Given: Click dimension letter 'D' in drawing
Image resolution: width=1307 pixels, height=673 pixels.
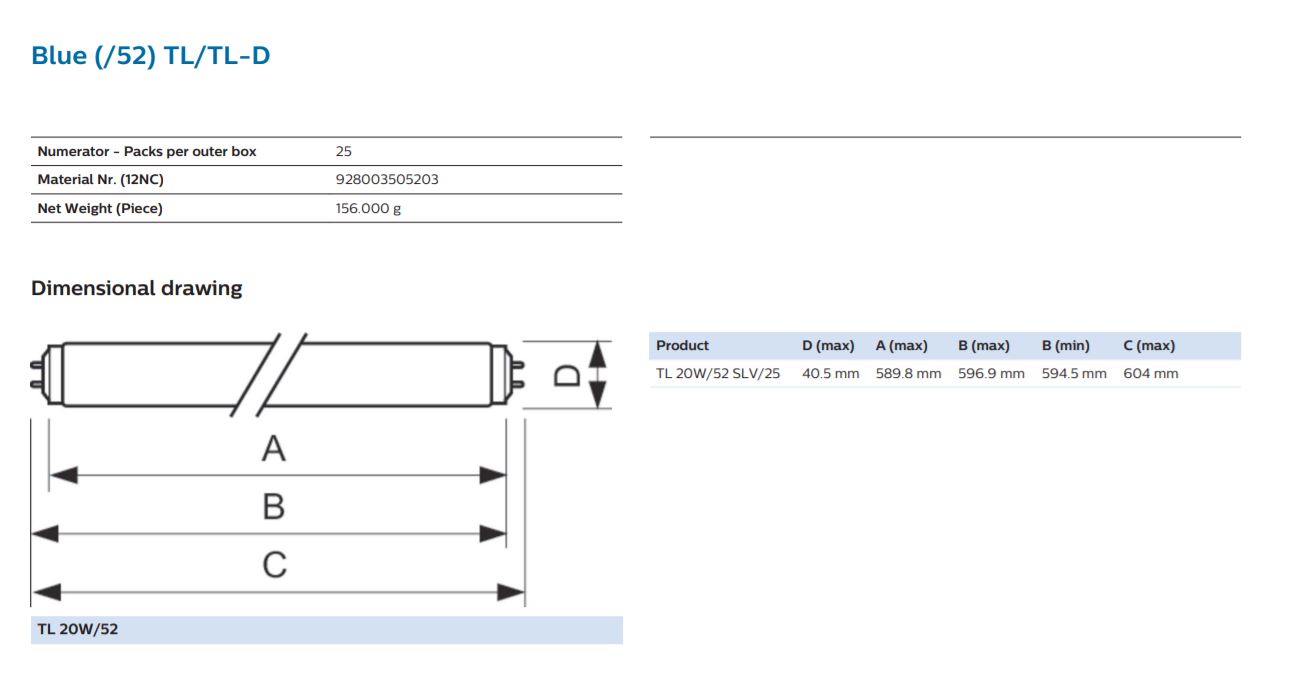Looking at the screenshot, I should point(566,376).
